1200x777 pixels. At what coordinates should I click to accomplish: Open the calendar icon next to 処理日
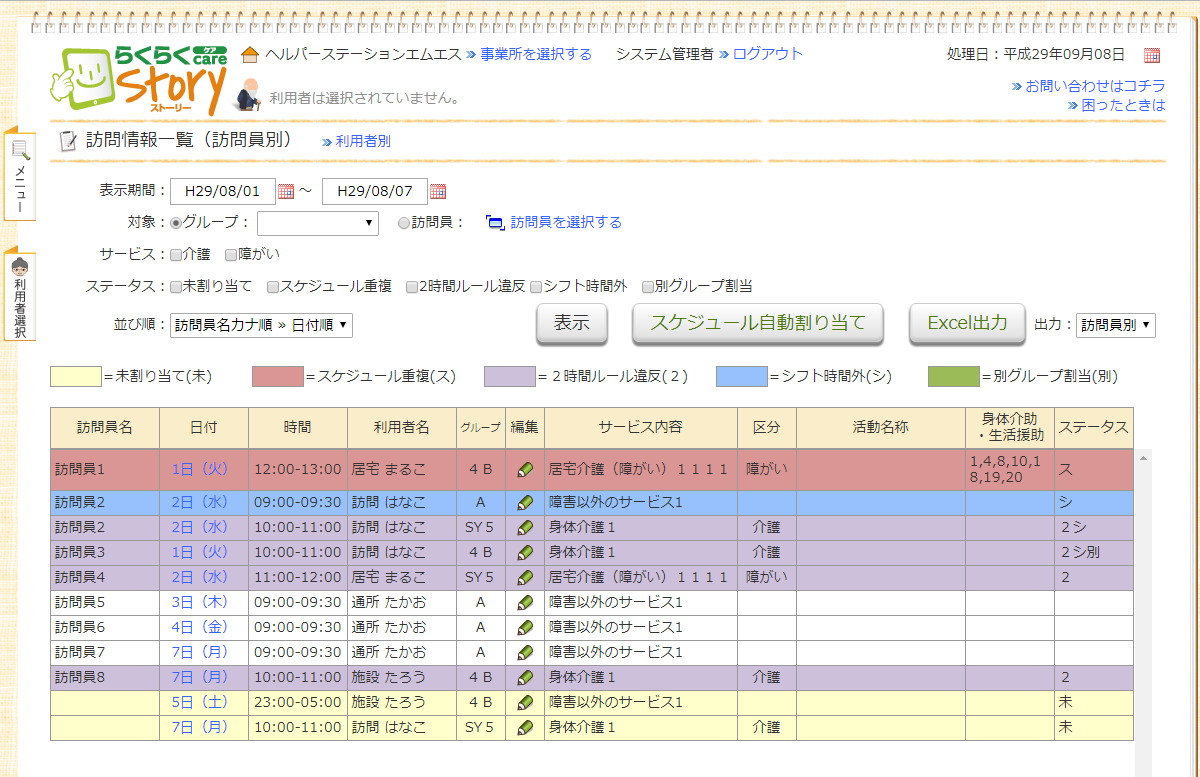point(1152,55)
